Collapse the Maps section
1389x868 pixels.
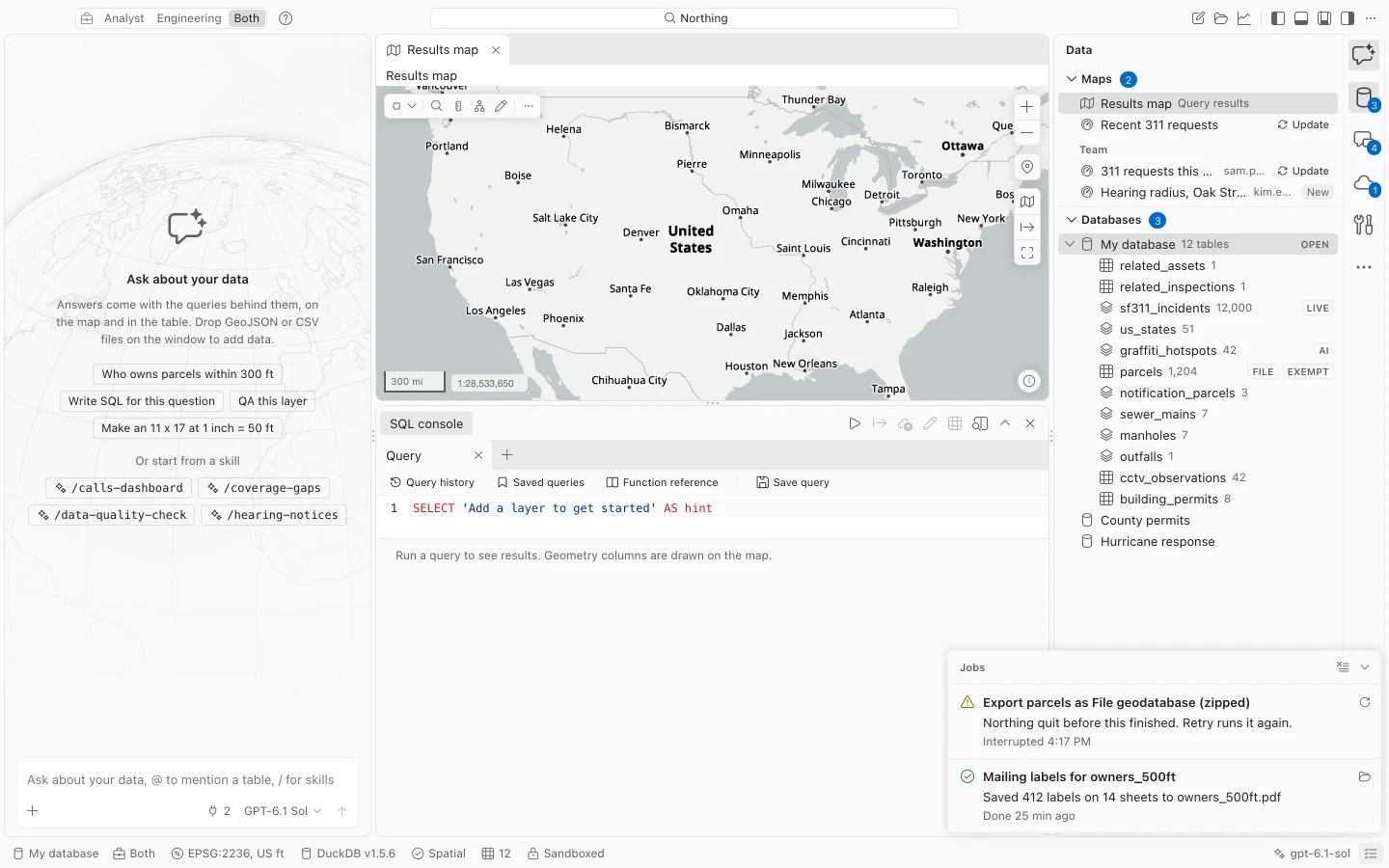[1072, 79]
